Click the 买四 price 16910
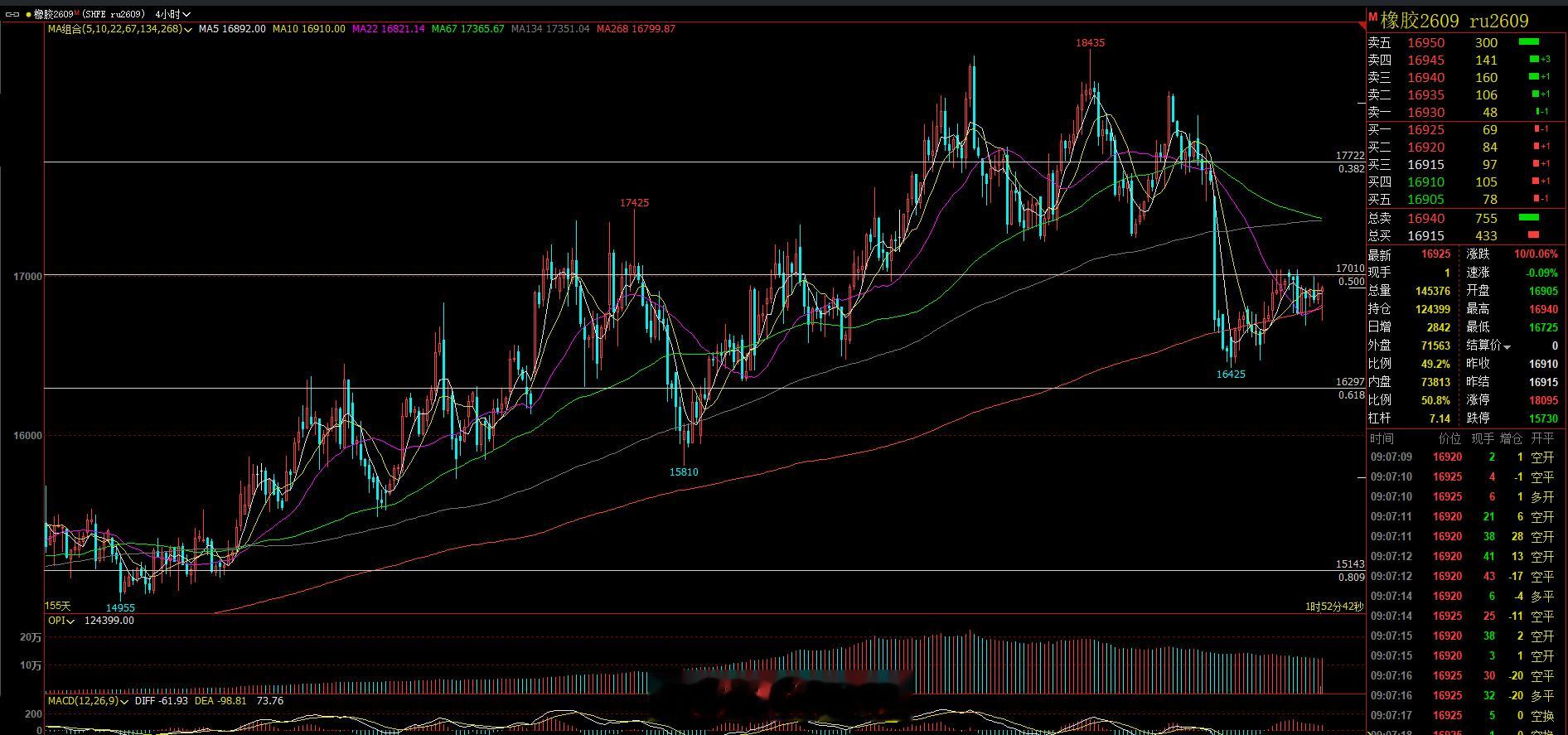 [x=1425, y=182]
